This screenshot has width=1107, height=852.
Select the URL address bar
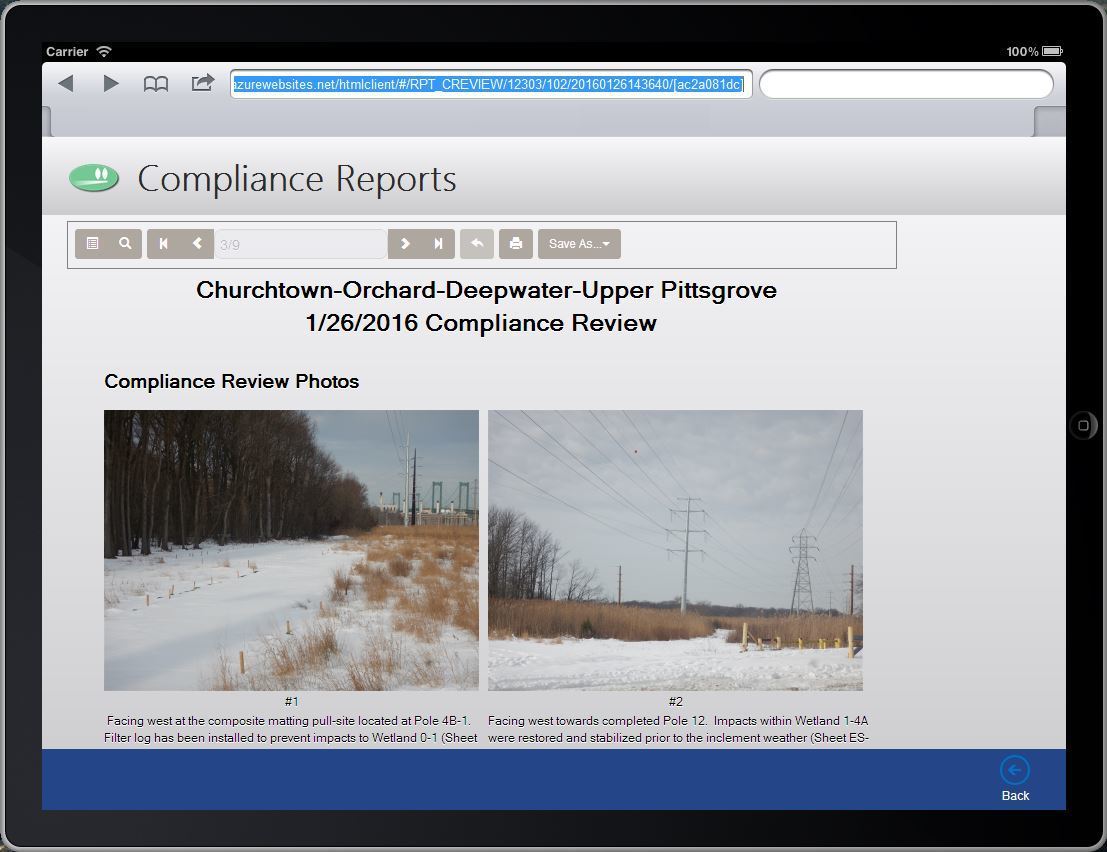click(490, 84)
